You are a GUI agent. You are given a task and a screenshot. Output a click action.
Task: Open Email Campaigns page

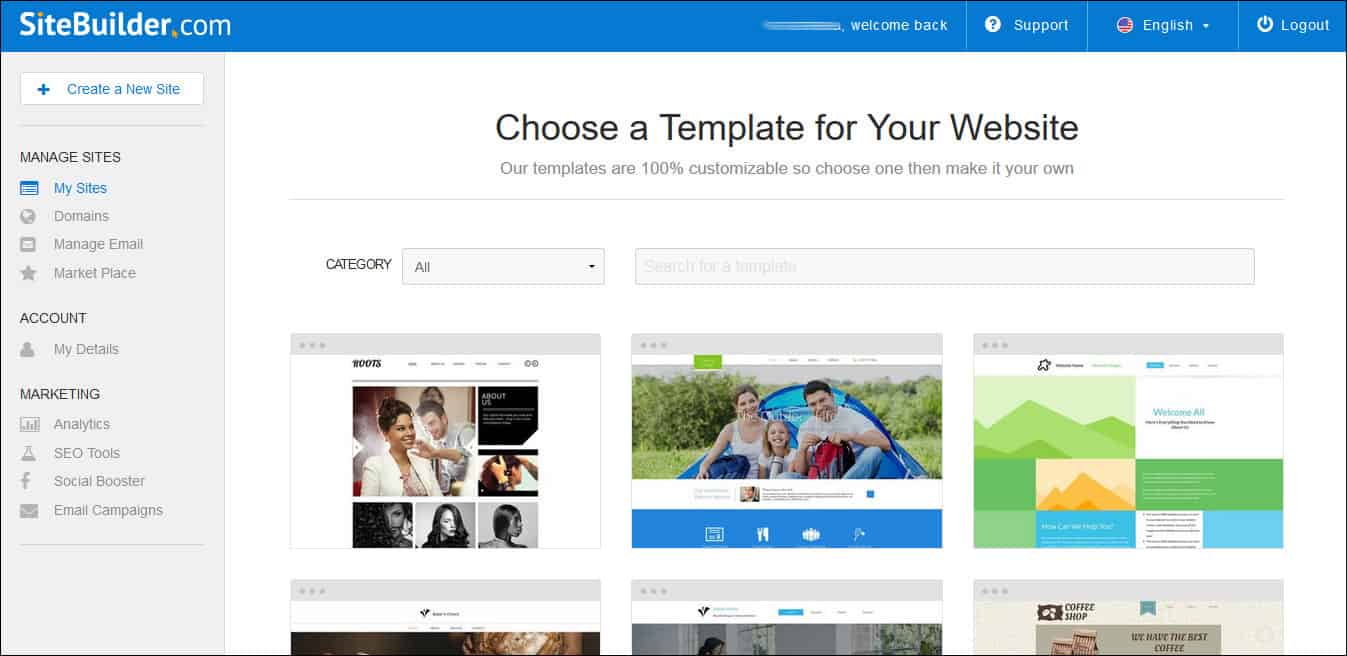click(108, 510)
